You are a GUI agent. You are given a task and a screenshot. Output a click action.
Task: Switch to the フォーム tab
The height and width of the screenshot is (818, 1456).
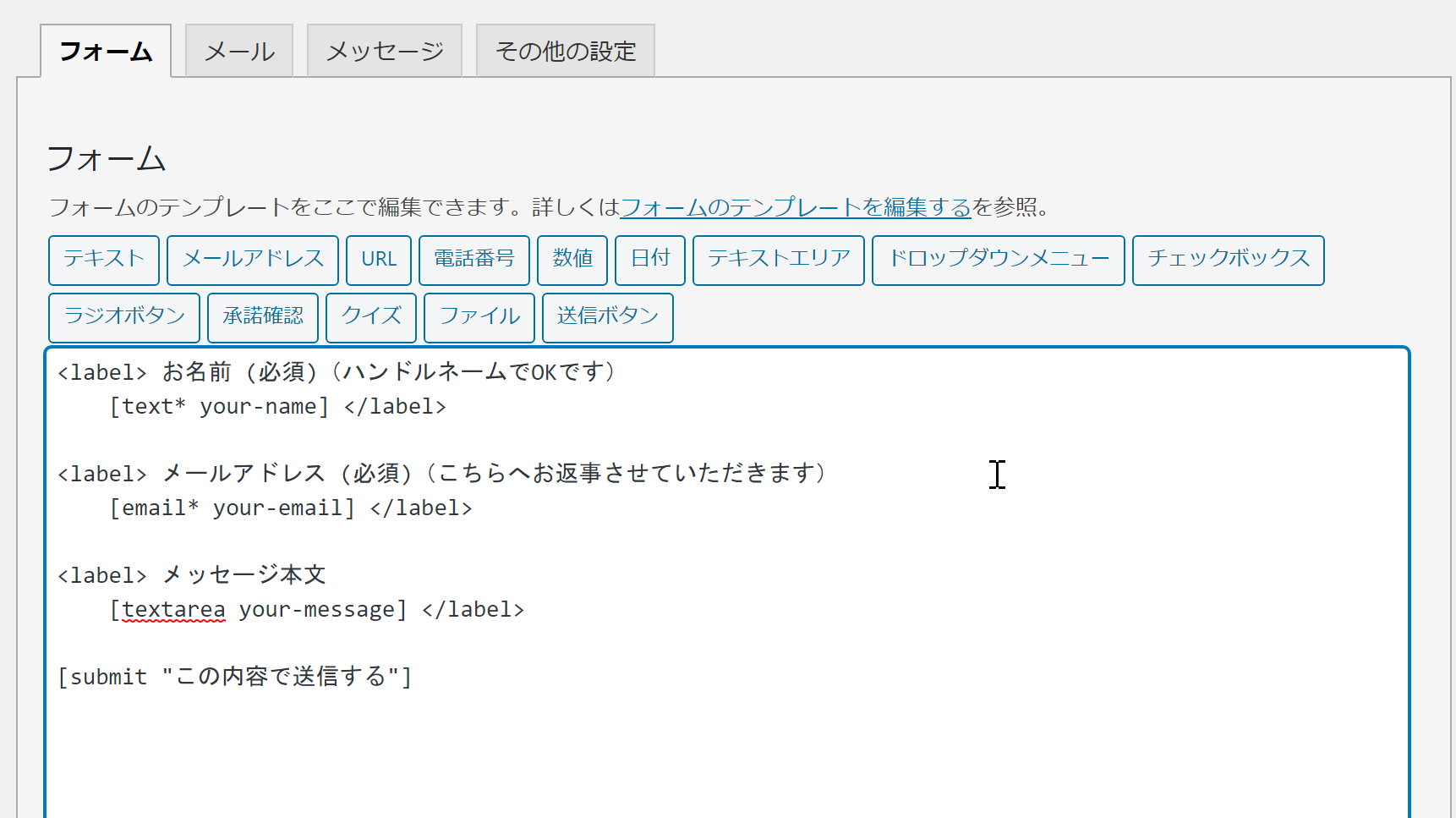pyautogui.click(x=106, y=51)
